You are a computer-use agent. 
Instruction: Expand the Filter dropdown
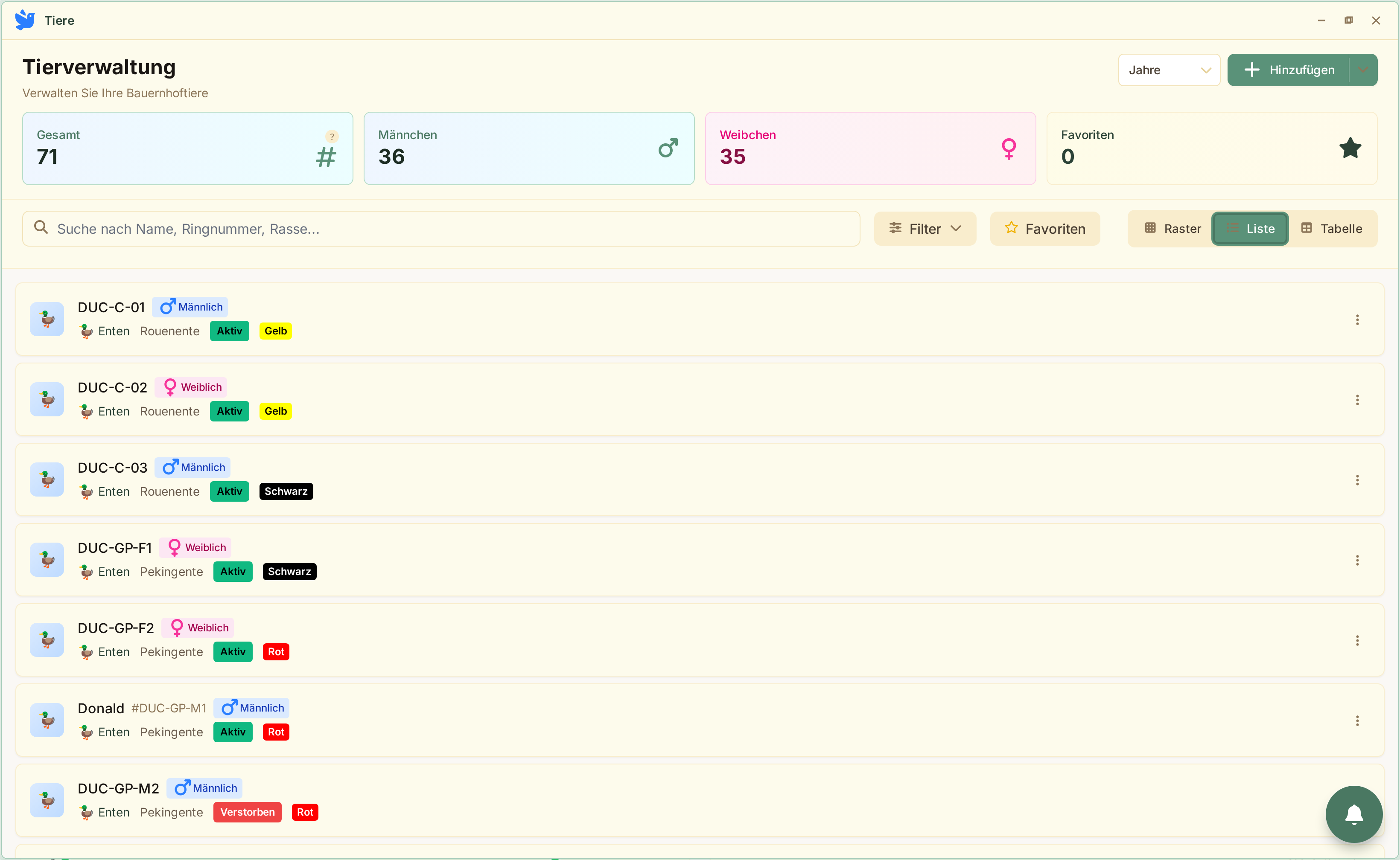coord(925,229)
